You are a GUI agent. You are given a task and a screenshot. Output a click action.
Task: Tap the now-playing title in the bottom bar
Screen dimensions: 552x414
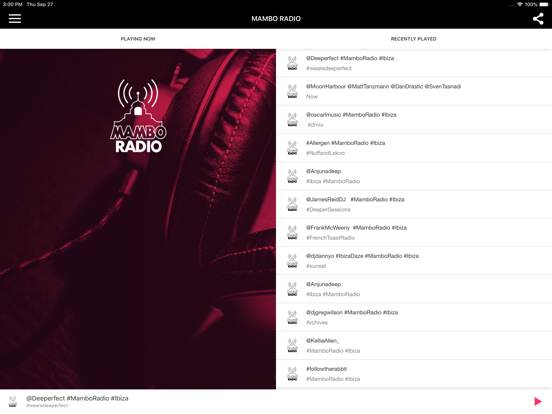pos(77,398)
